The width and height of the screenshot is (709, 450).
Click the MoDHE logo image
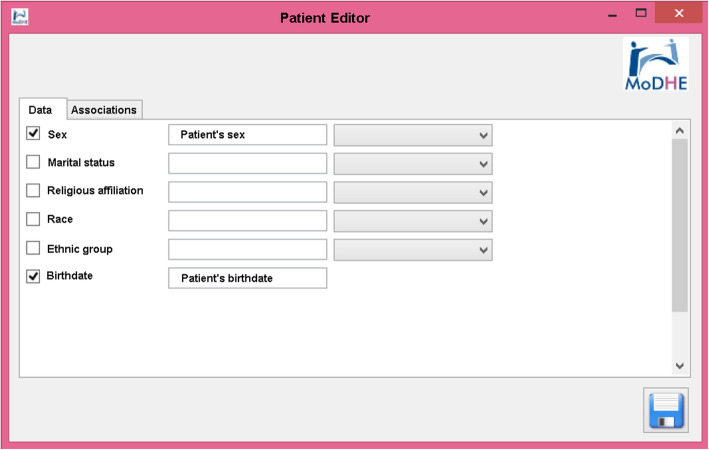coord(655,65)
